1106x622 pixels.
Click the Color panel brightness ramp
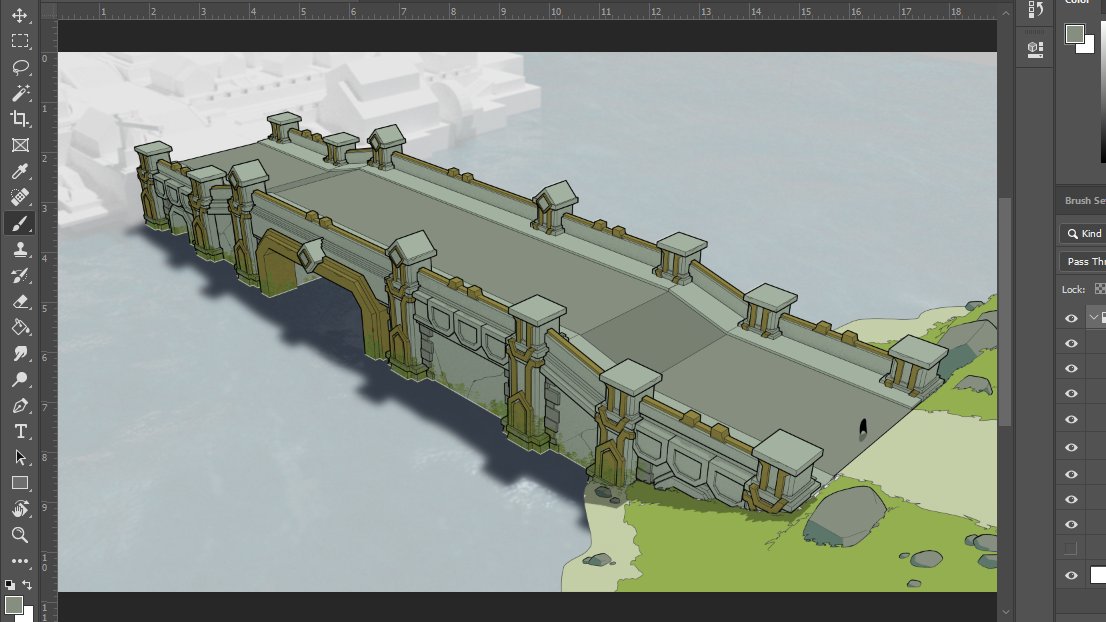coord(1103,92)
